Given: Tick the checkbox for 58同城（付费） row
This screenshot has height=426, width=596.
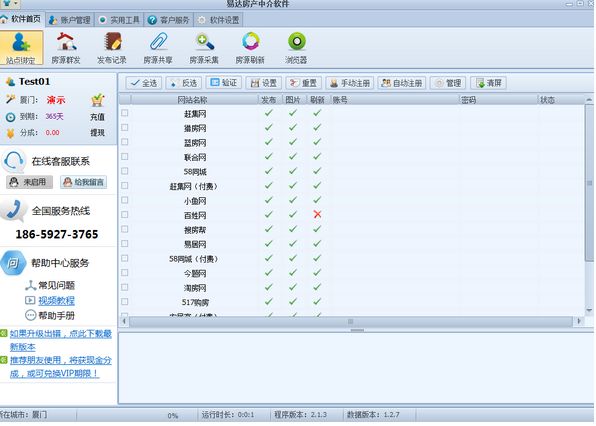Looking at the screenshot, I should 125,258.
